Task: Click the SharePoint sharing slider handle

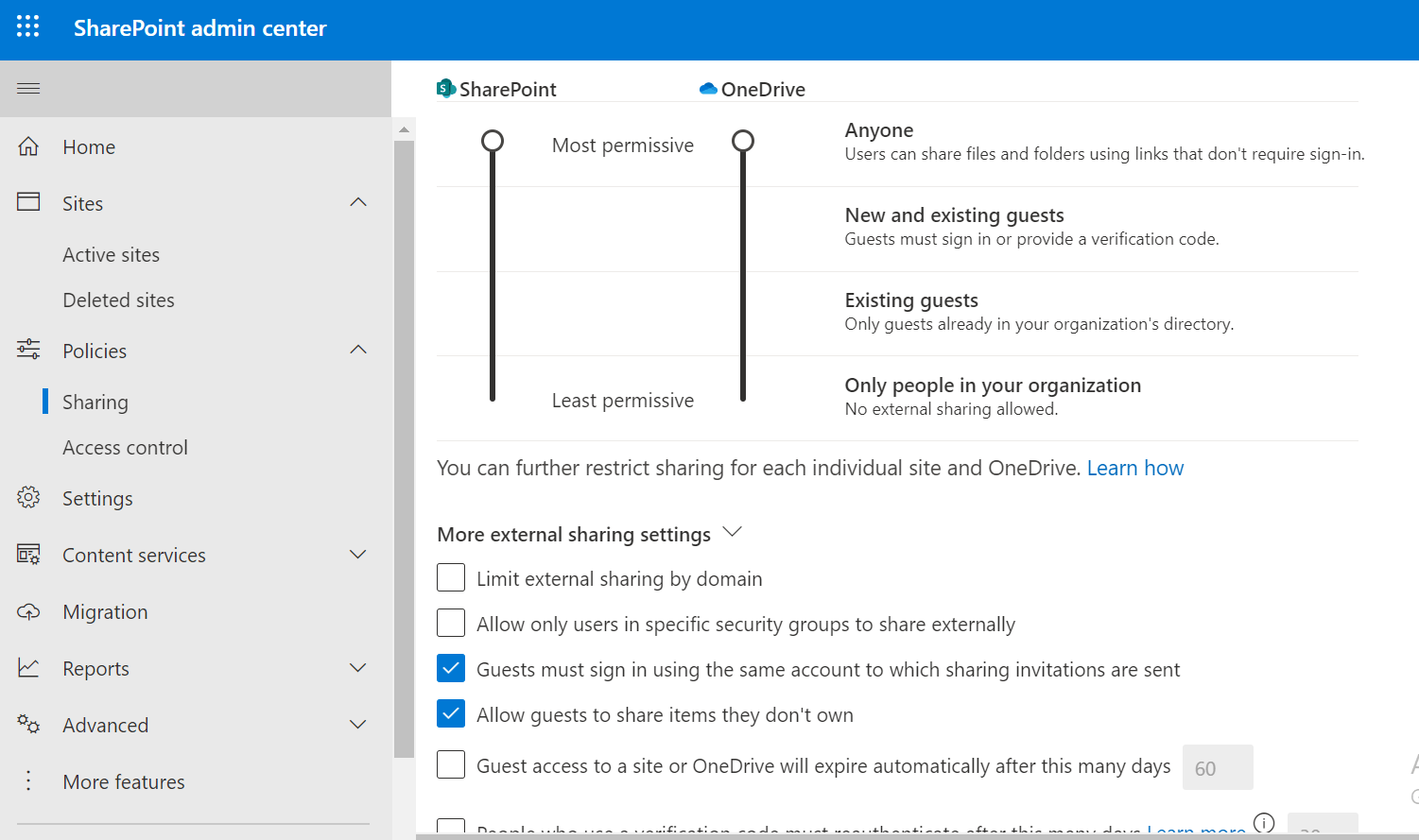Action: tap(493, 141)
